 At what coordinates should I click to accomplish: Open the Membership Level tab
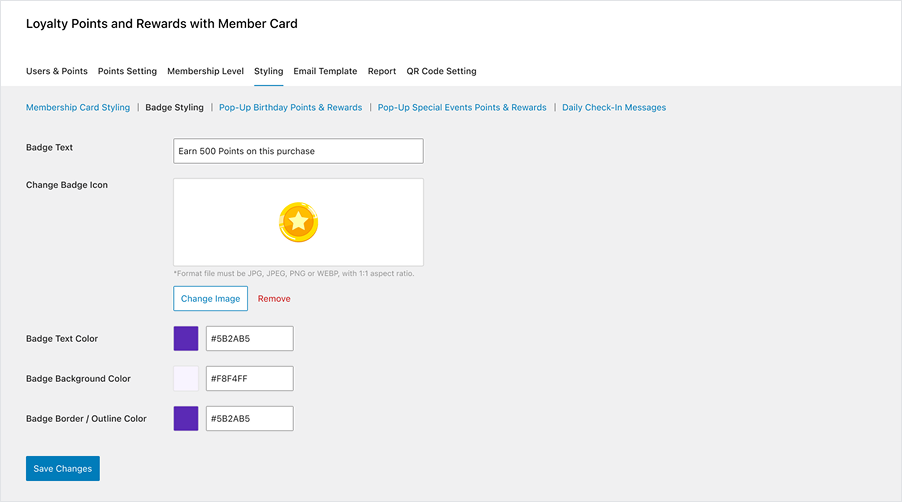point(205,72)
